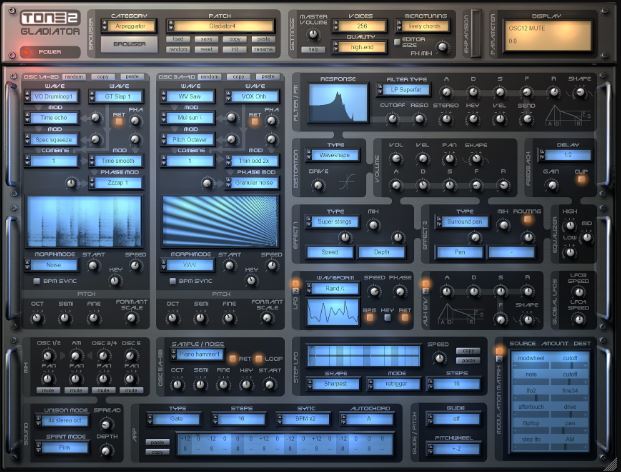
Task: Open the Zzzap 1 phase mod selector
Action: click(x=116, y=183)
